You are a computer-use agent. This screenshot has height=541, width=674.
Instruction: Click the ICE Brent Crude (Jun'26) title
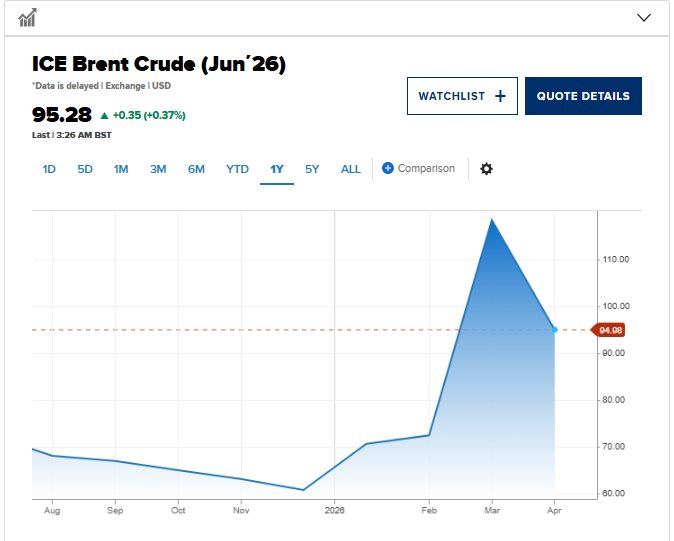pos(159,65)
